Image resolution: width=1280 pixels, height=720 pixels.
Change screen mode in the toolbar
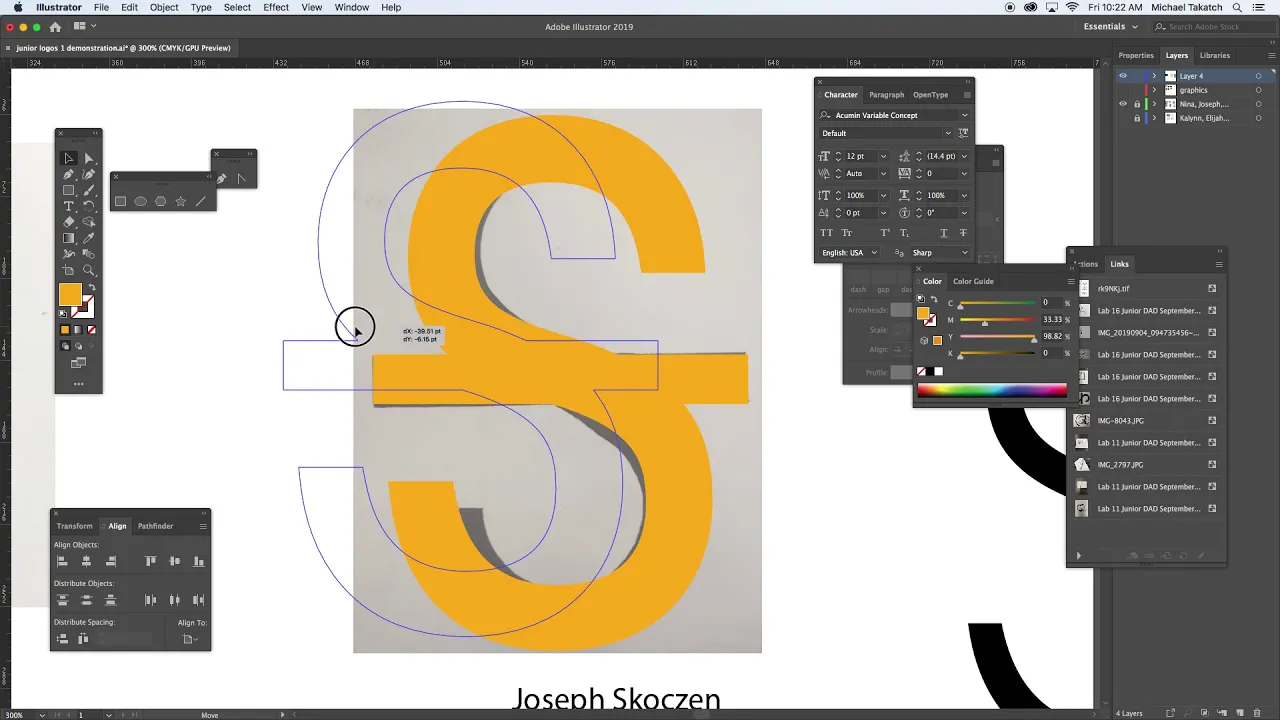point(78,363)
